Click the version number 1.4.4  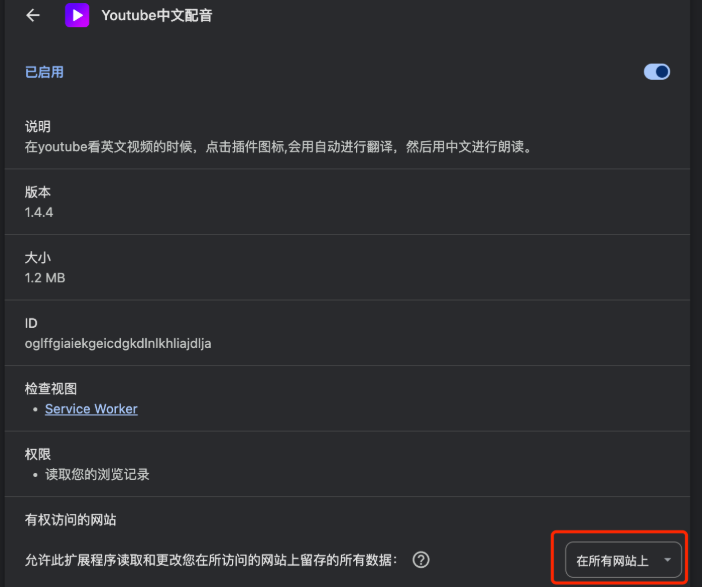[x=39, y=212]
